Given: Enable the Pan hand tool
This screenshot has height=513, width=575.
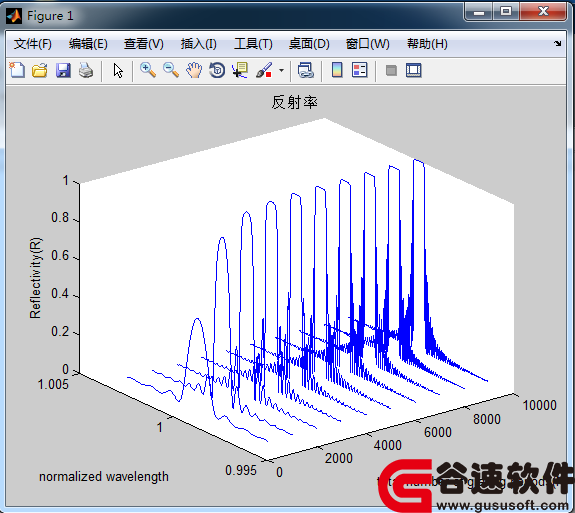Looking at the screenshot, I should tap(194, 70).
